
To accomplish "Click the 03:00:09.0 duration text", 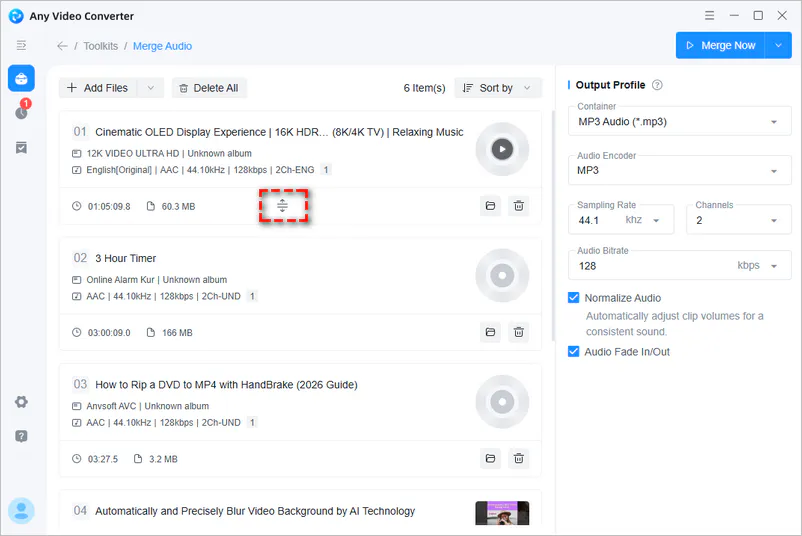I will 109,333.
